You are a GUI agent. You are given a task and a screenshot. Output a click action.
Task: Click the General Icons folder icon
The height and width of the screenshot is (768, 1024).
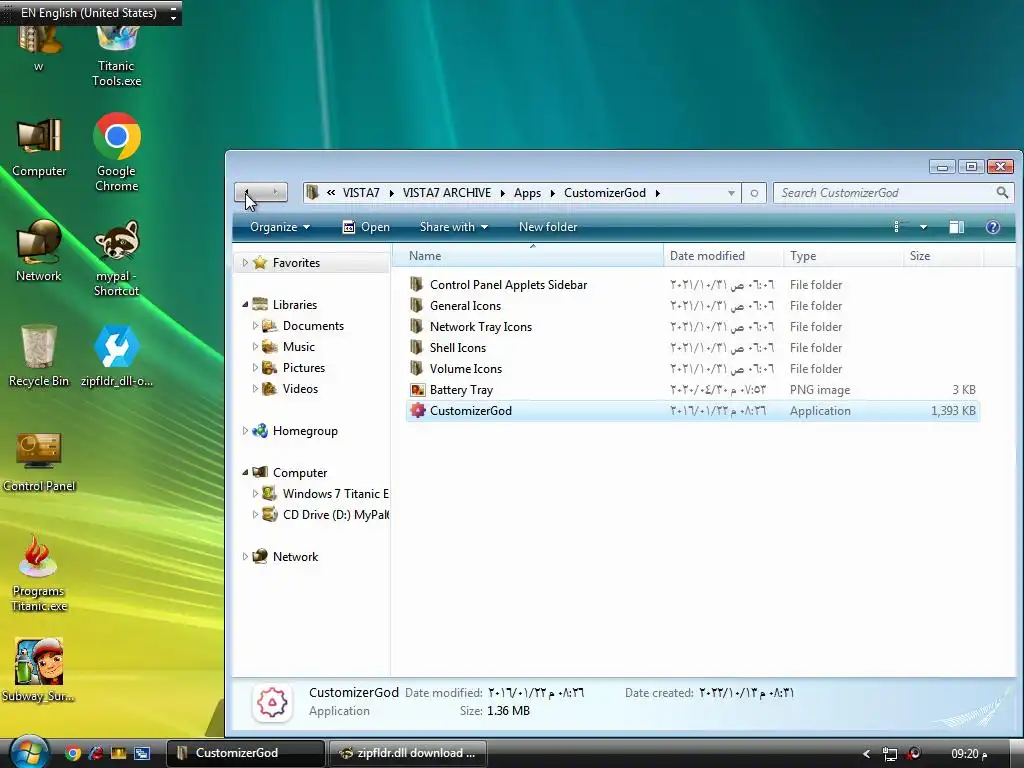coord(417,306)
